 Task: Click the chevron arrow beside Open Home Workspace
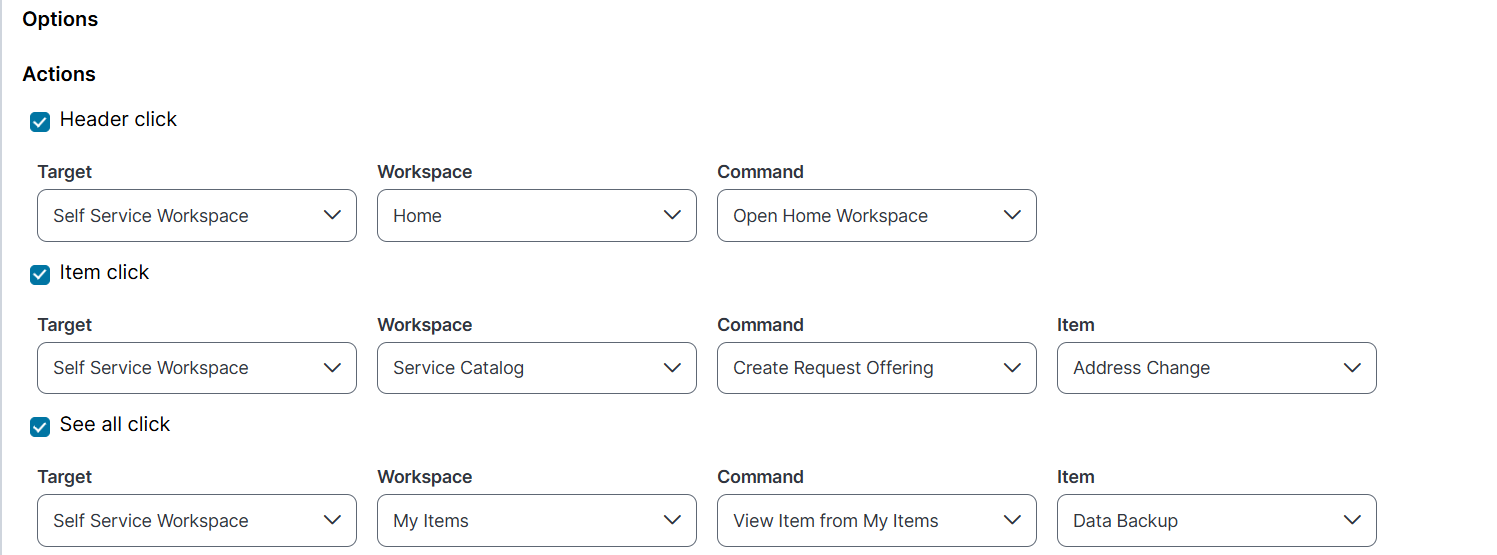[x=1012, y=215]
